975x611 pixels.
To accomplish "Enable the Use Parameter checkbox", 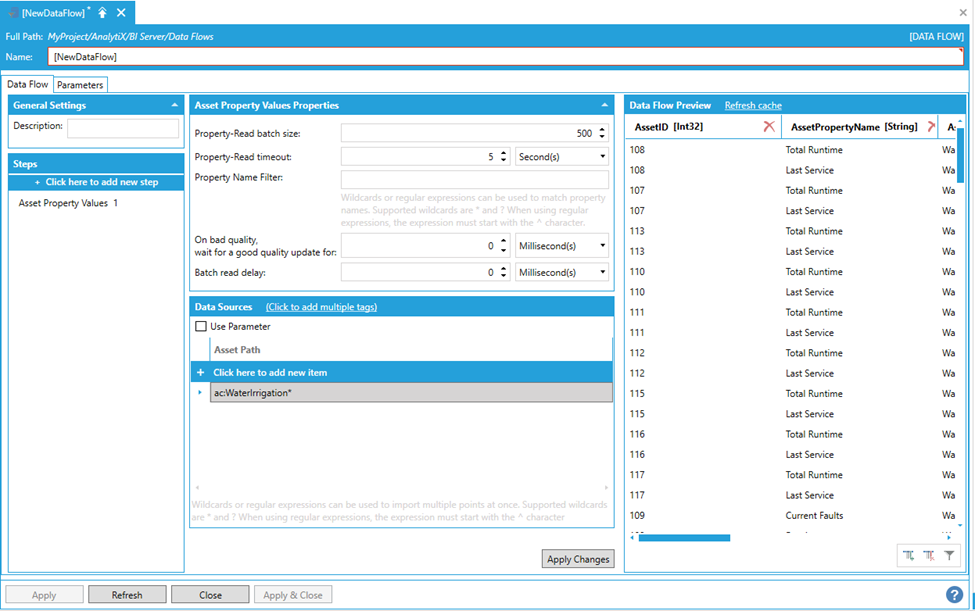I will [x=201, y=326].
